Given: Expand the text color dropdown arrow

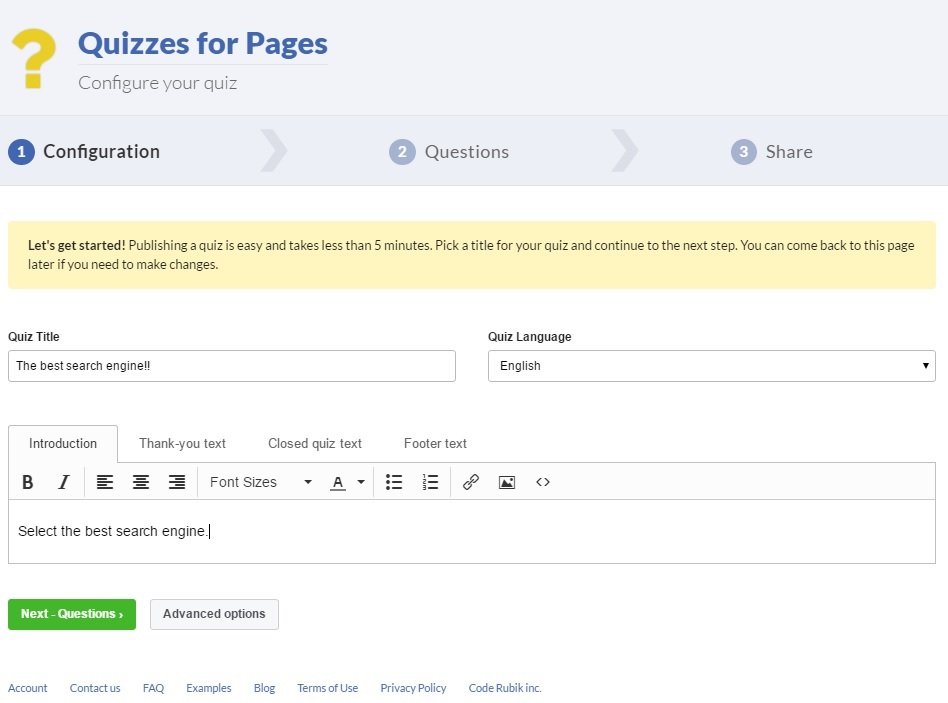Looking at the screenshot, I should click(x=361, y=482).
